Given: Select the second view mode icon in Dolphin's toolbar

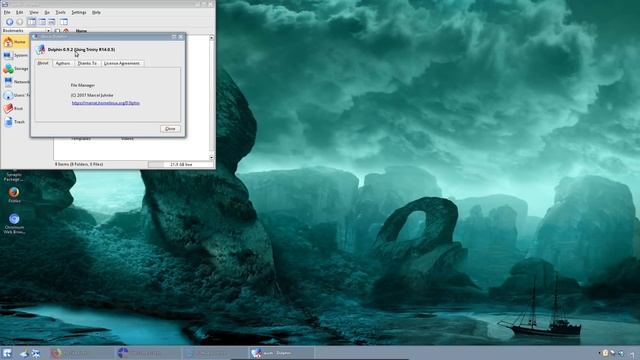Looking at the screenshot, I should (42, 22).
